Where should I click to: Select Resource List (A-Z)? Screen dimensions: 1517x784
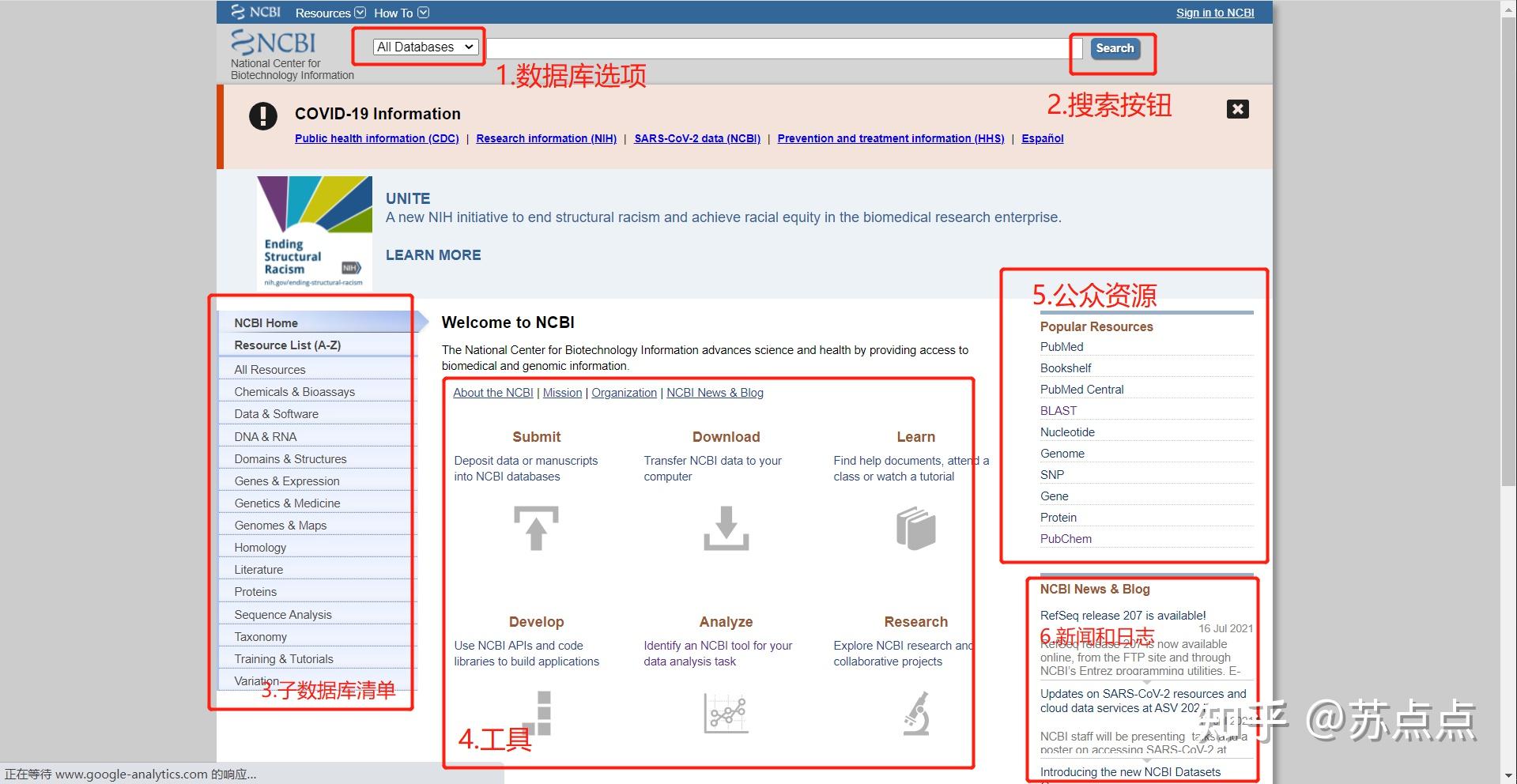tap(316, 345)
